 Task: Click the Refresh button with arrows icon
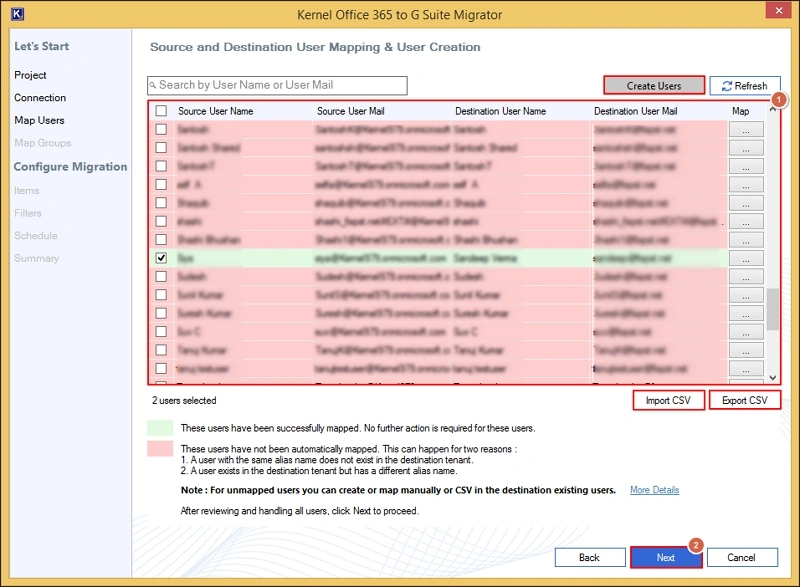(744, 86)
